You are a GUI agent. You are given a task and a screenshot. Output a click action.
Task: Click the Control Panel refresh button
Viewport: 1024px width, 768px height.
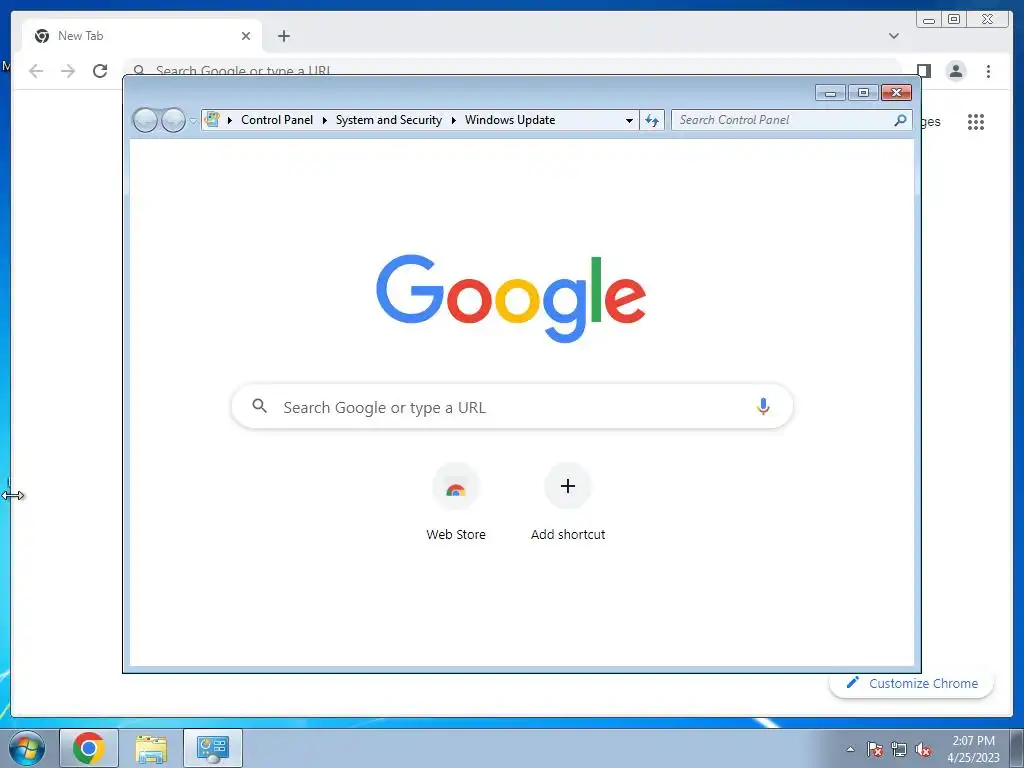point(652,120)
